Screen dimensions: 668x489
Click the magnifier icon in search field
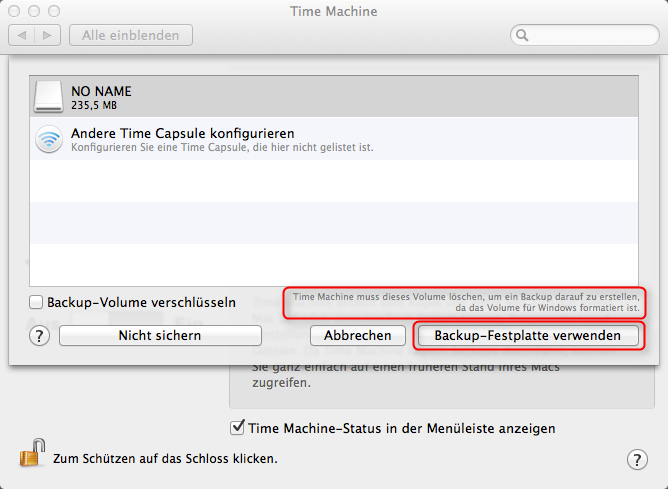point(522,35)
